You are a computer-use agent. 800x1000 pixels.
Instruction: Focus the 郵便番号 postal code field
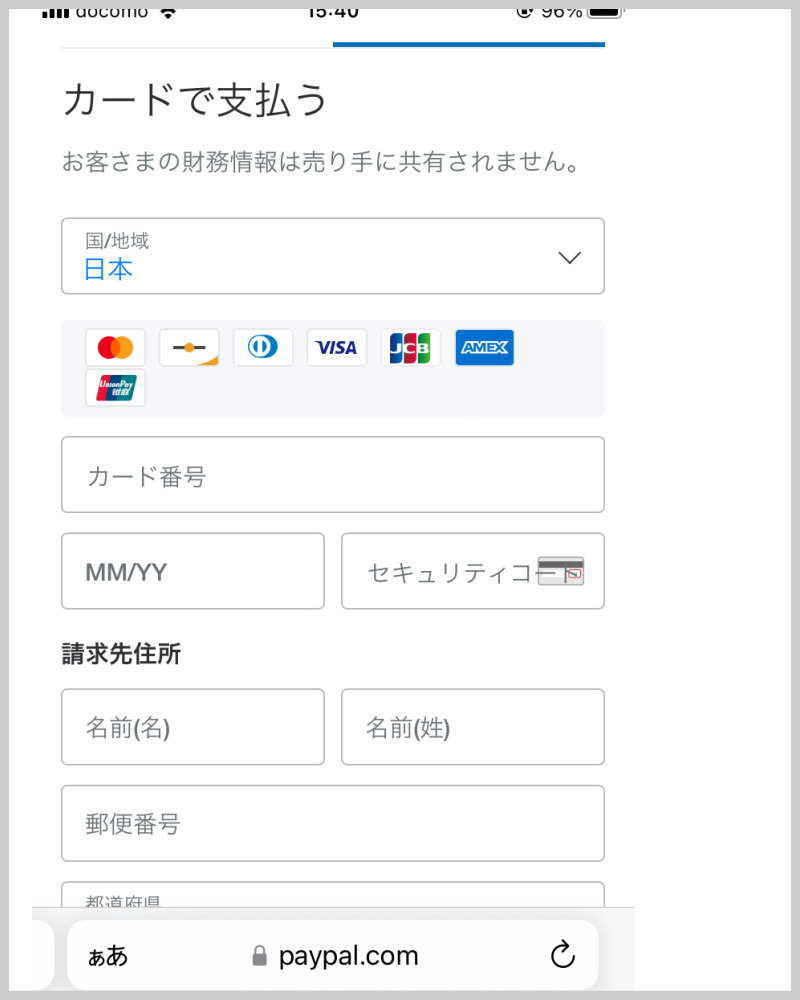tap(332, 823)
